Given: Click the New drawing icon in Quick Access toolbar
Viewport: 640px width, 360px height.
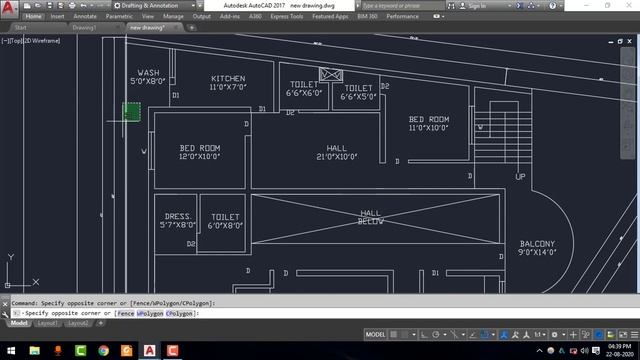Looking at the screenshot, I should click(27, 6).
